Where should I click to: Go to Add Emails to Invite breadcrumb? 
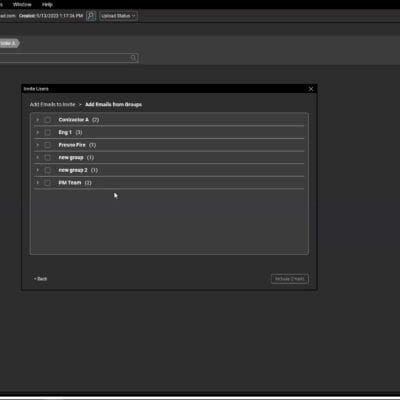click(53, 104)
